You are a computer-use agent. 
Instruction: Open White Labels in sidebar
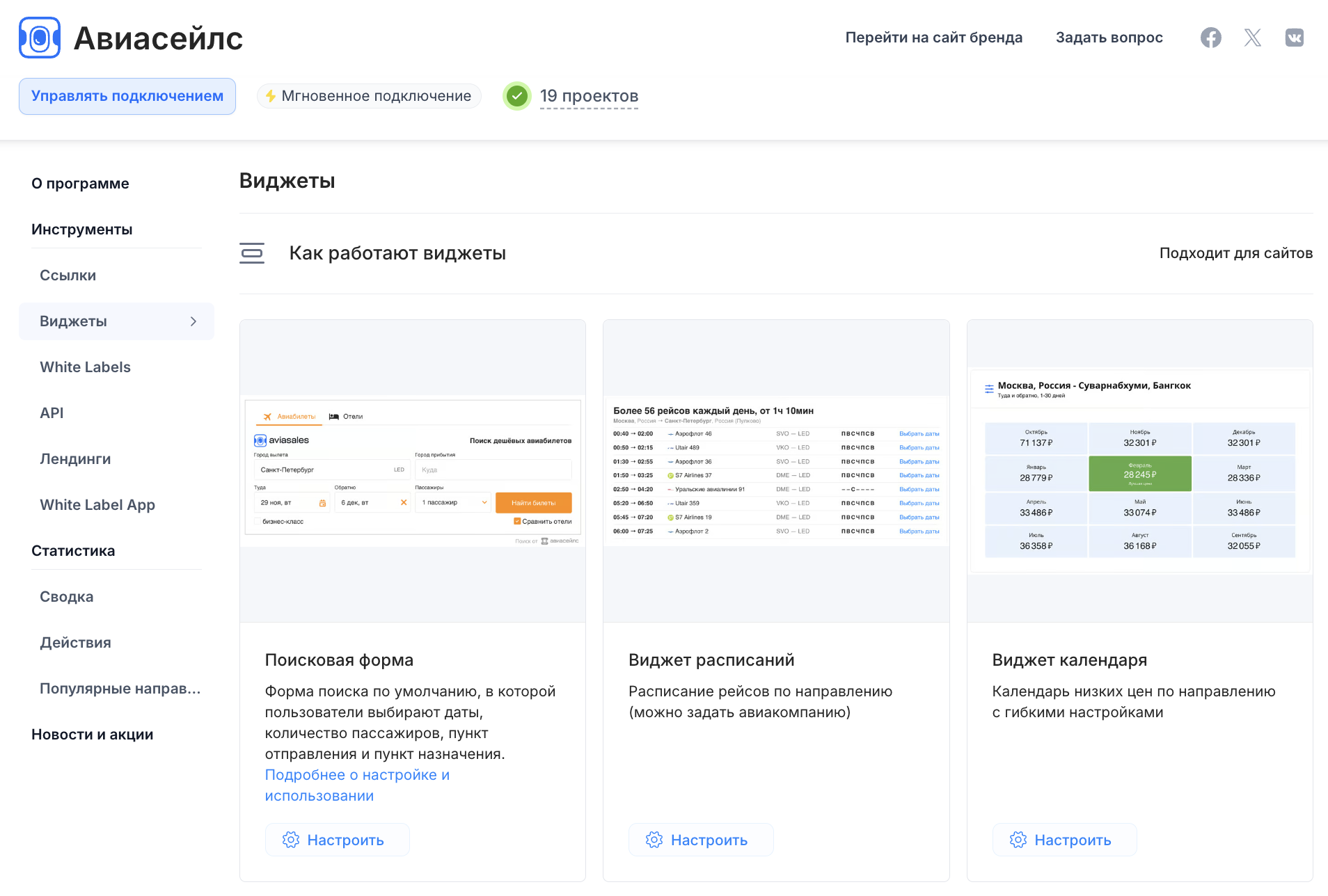85,367
